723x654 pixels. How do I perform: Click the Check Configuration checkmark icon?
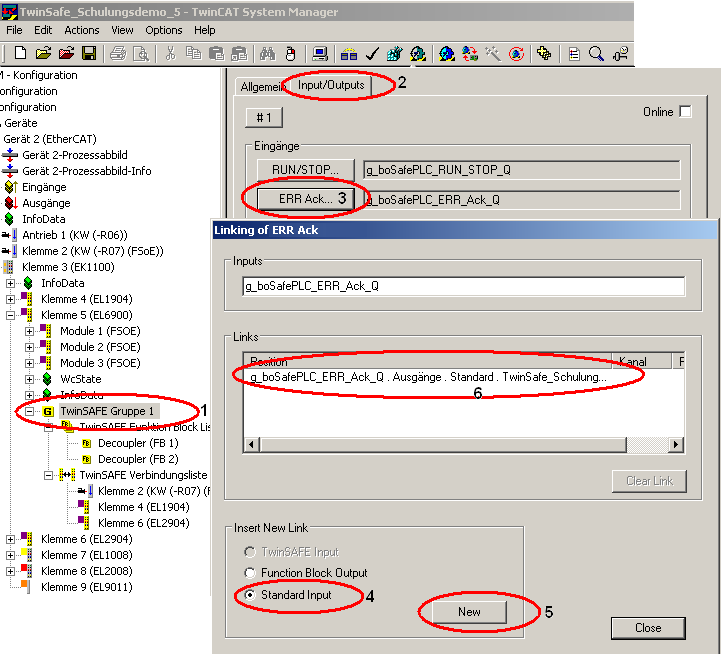tap(372, 54)
